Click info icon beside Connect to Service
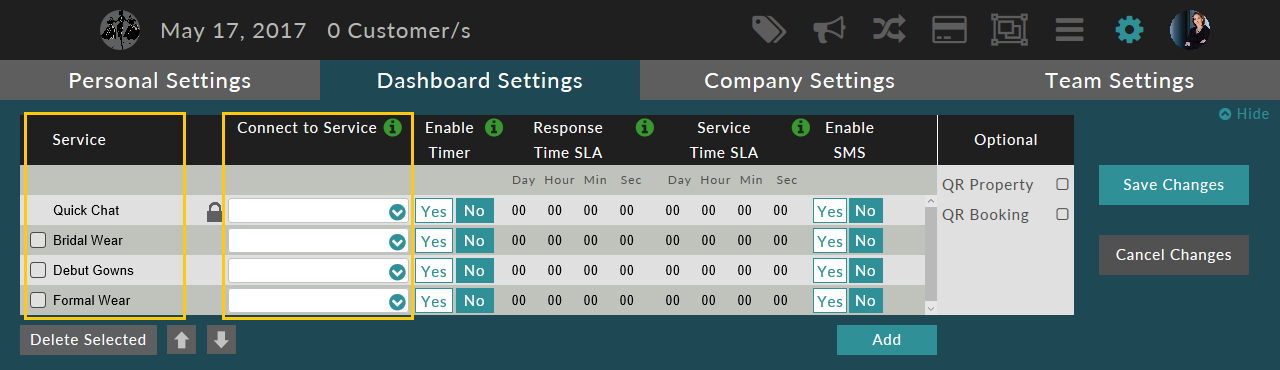 pos(393,128)
